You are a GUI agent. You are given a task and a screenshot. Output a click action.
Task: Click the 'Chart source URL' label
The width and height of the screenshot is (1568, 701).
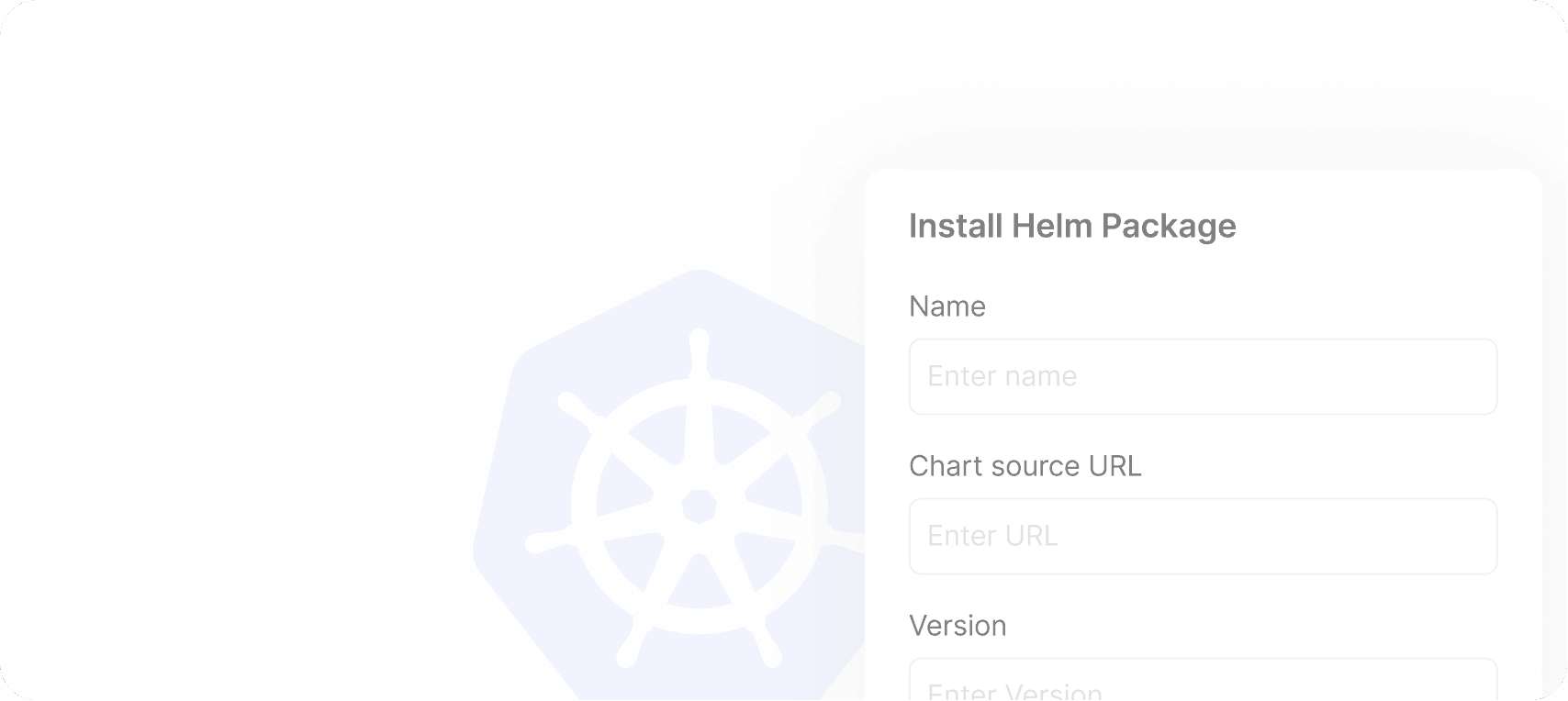(x=1025, y=466)
